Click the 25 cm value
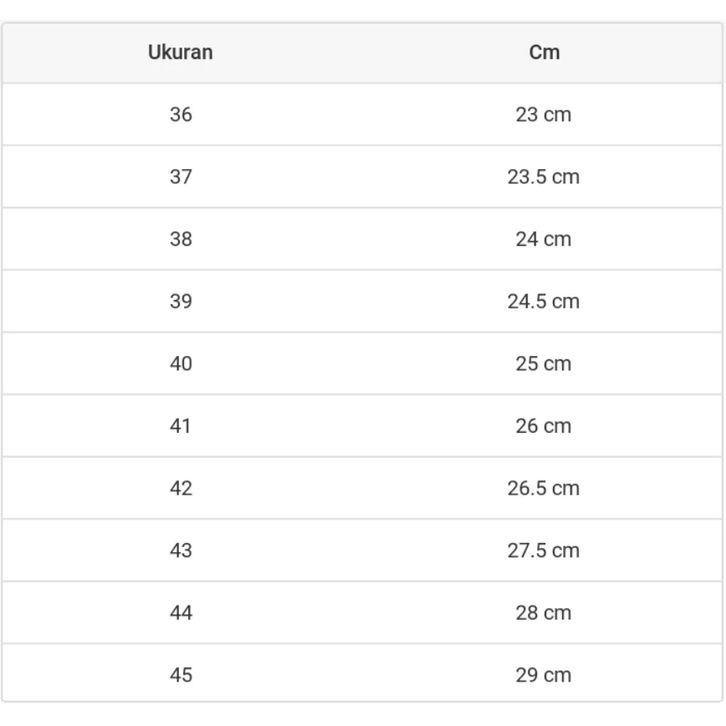Viewport: 726px width, 726px height. click(x=543, y=364)
